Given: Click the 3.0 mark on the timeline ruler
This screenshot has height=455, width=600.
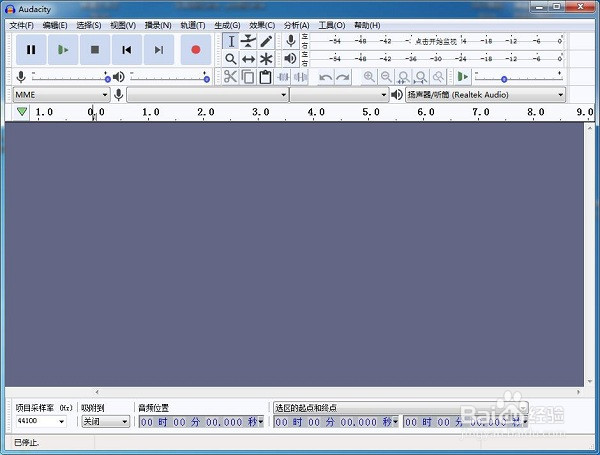Looking at the screenshot, I should point(261,112).
